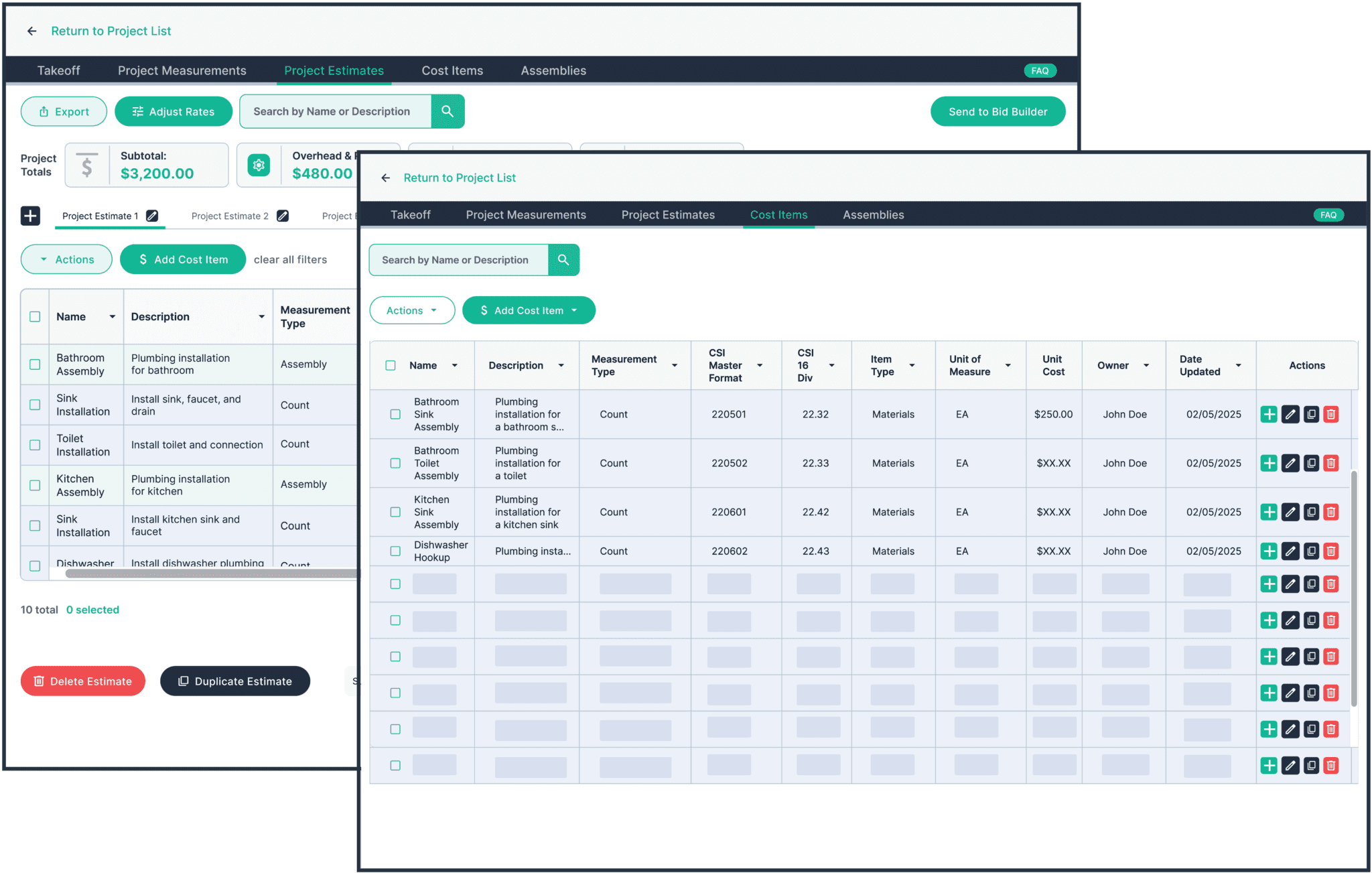Select the checkbox for Toilet Installation item
The width and height of the screenshot is (1372, 873).
point(35,444)
